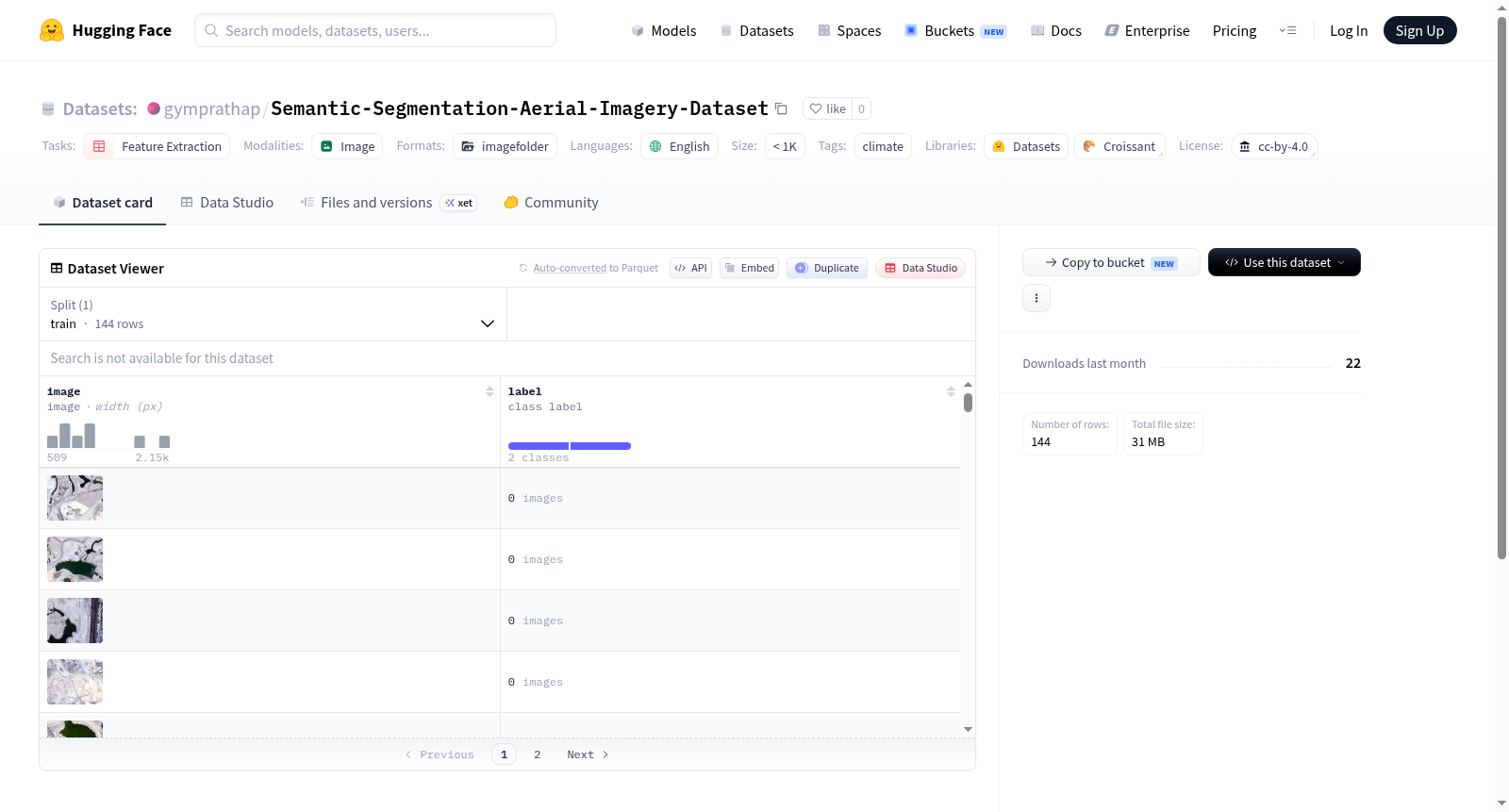Sort by the image column arrows

489,391
